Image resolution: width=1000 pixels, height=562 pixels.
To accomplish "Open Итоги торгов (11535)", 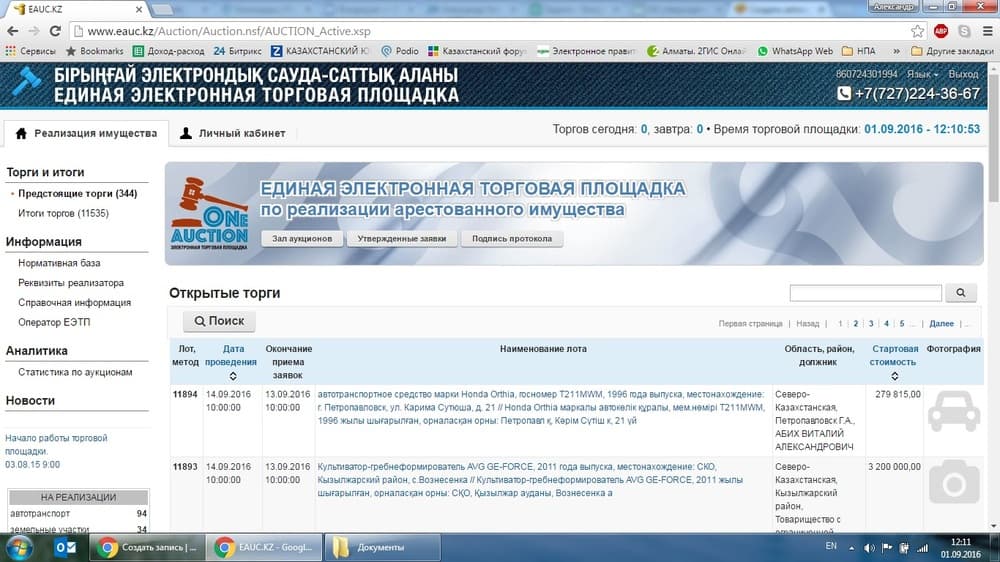I will tap(63, 213).
